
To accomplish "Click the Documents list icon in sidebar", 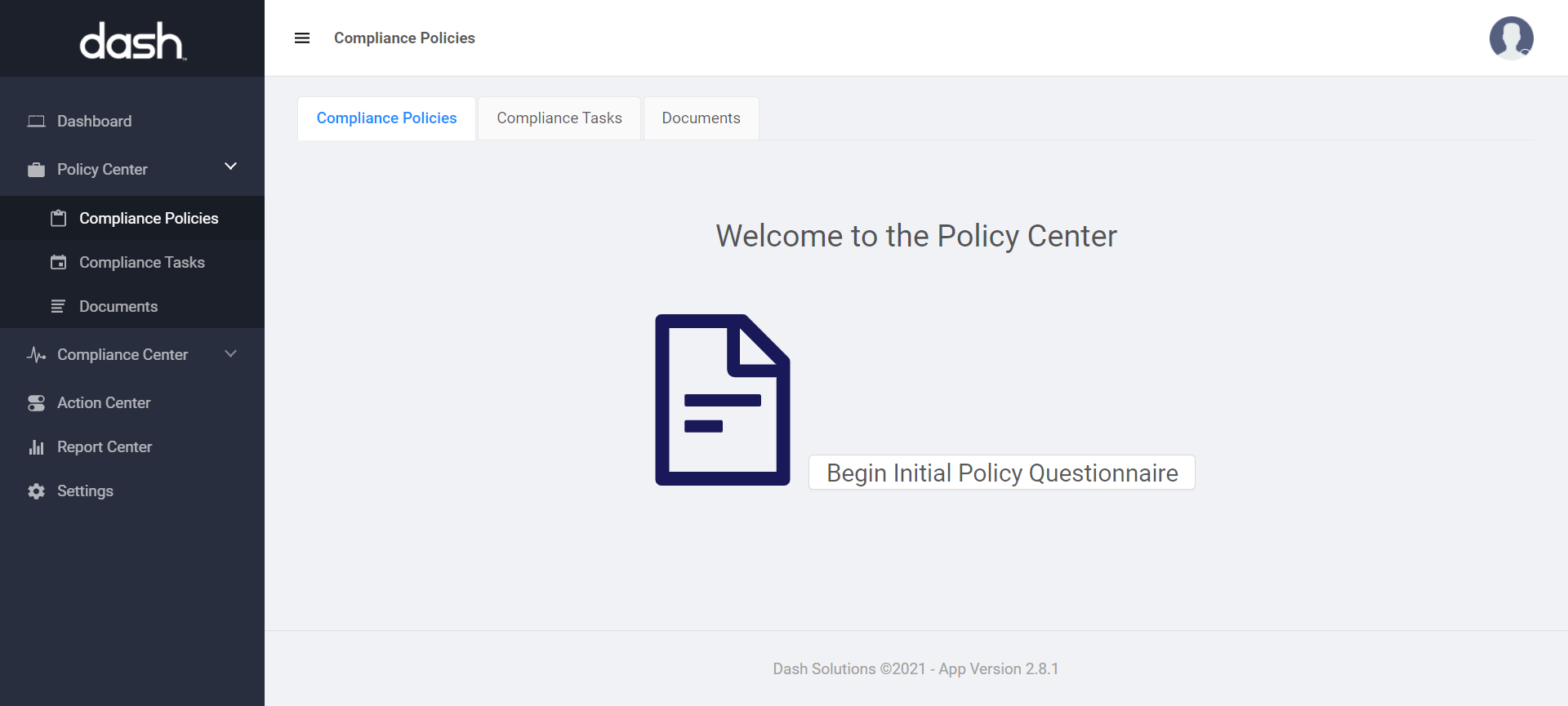I will pos(58,307).
